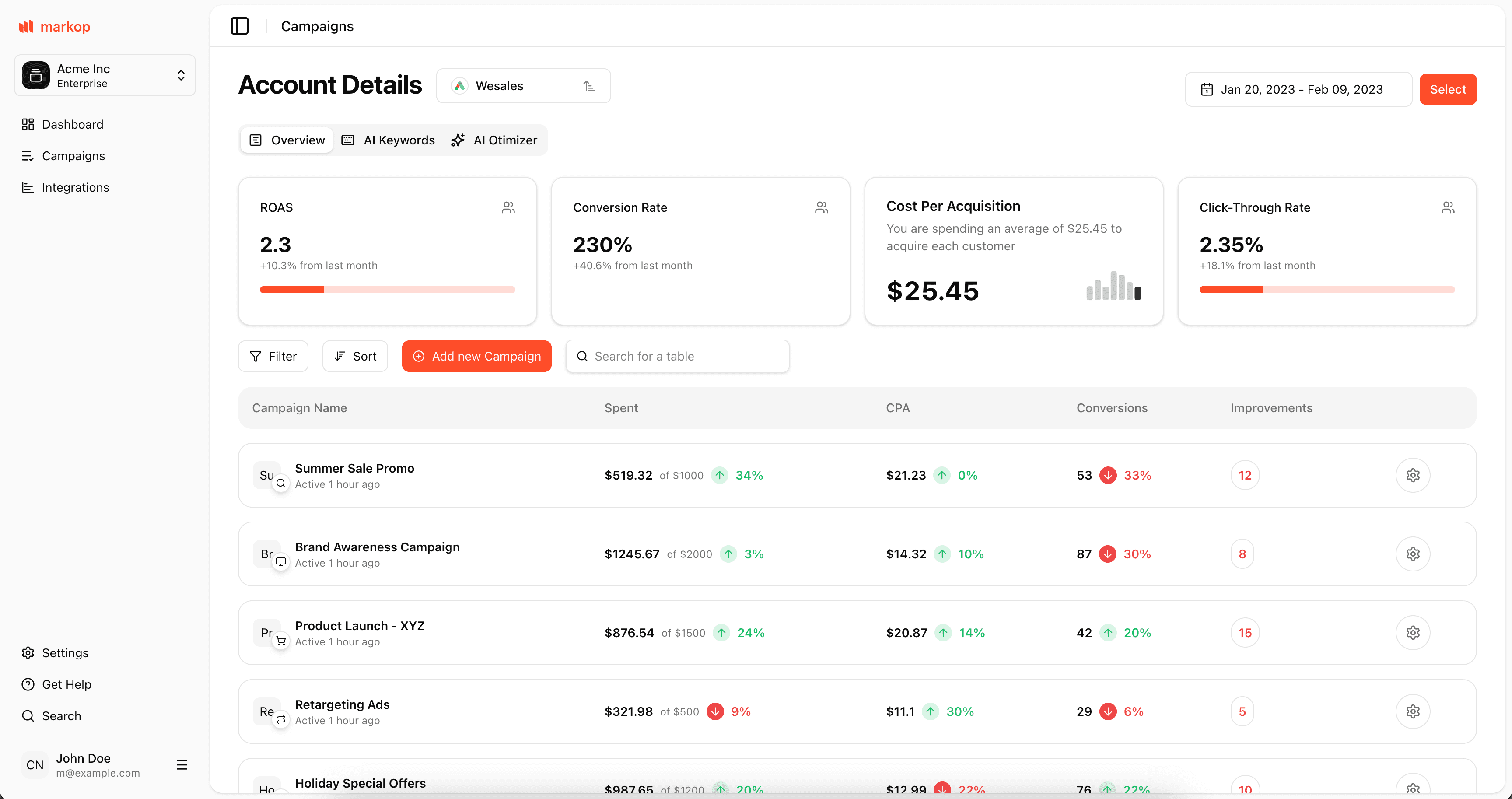This screenshot has height=799, width=1512.
Task: Click the Integrations icon in the sidebar
Action: [x=28, y=187]
